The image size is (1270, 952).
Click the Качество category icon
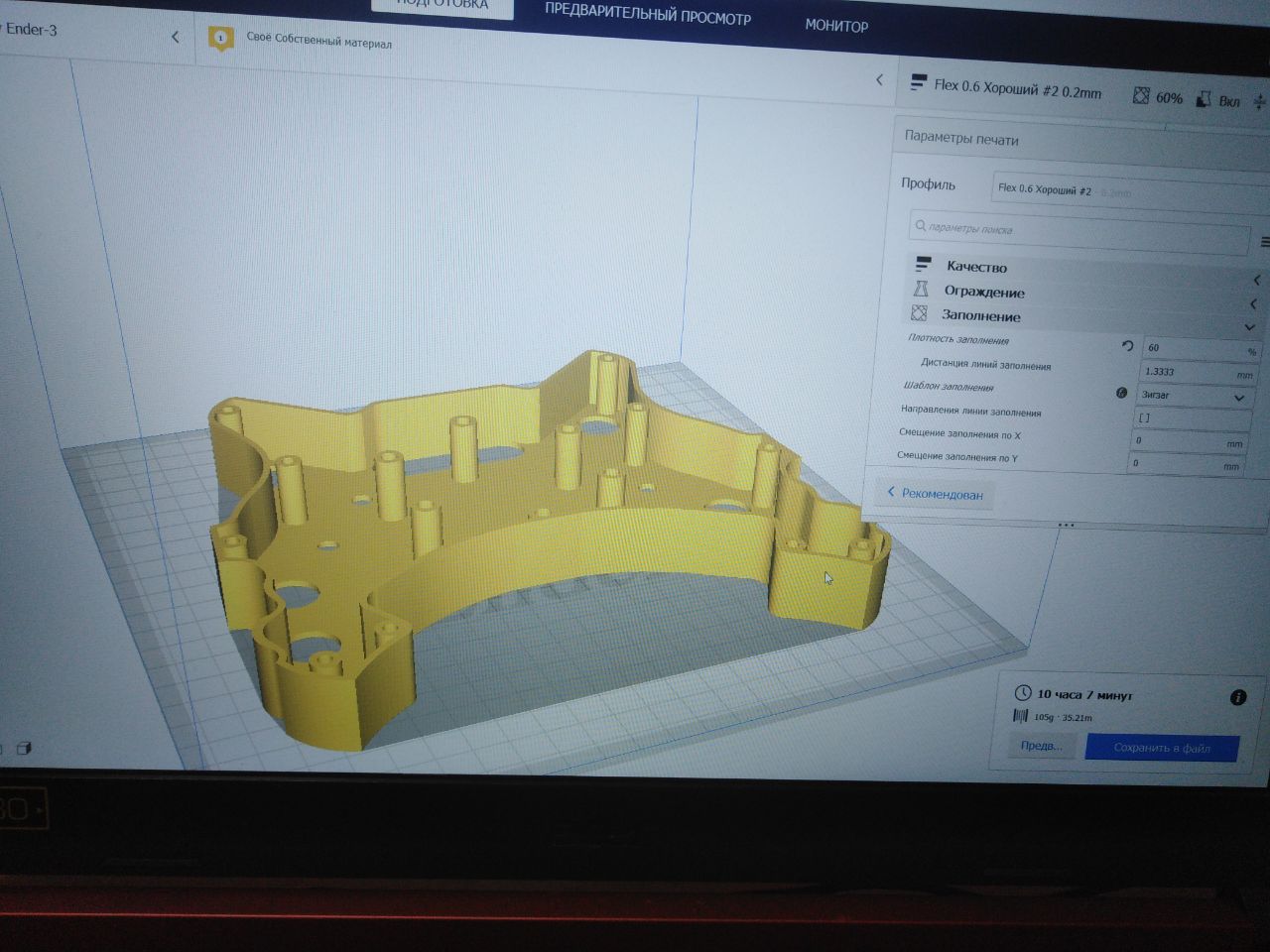point(923,265)
